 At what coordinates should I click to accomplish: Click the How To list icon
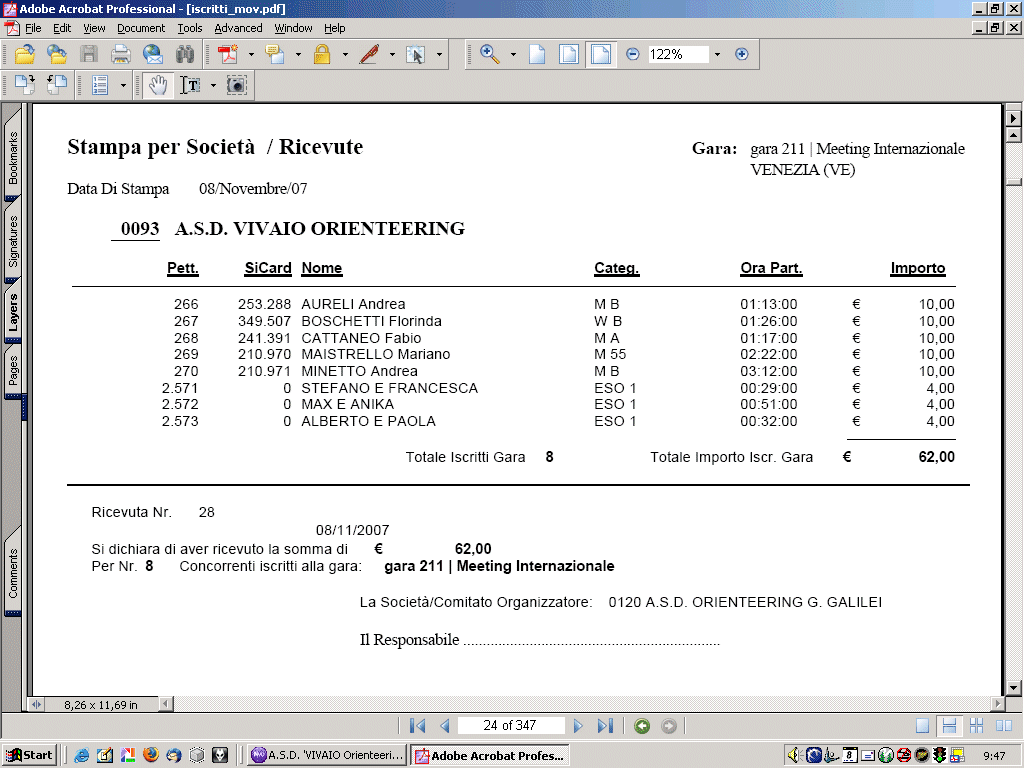[100, 85]
